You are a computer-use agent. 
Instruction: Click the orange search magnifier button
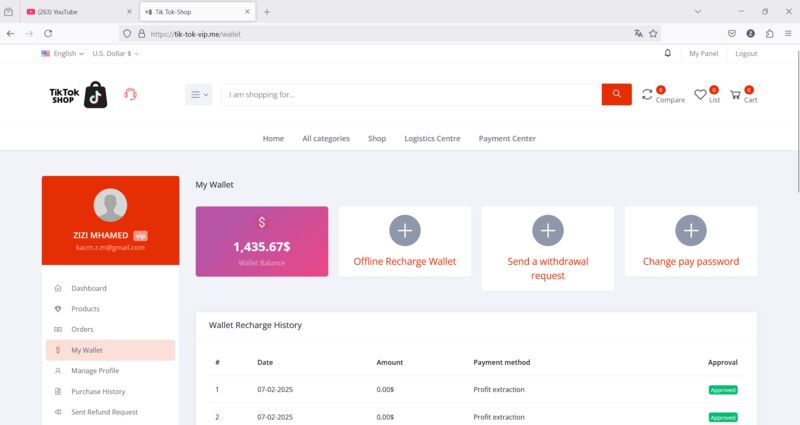coord(616,94)
